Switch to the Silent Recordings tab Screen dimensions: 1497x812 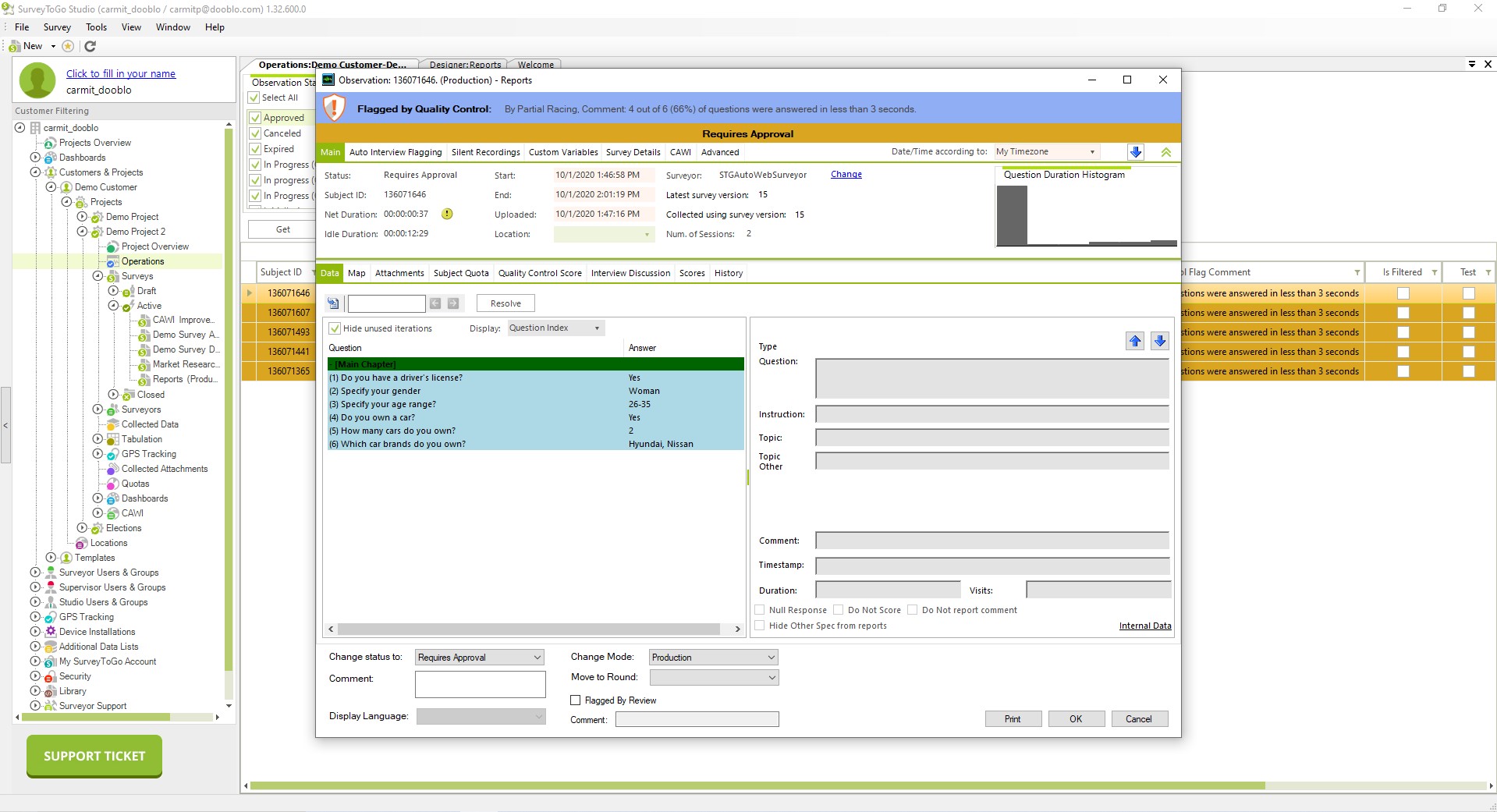pos(485,152)
